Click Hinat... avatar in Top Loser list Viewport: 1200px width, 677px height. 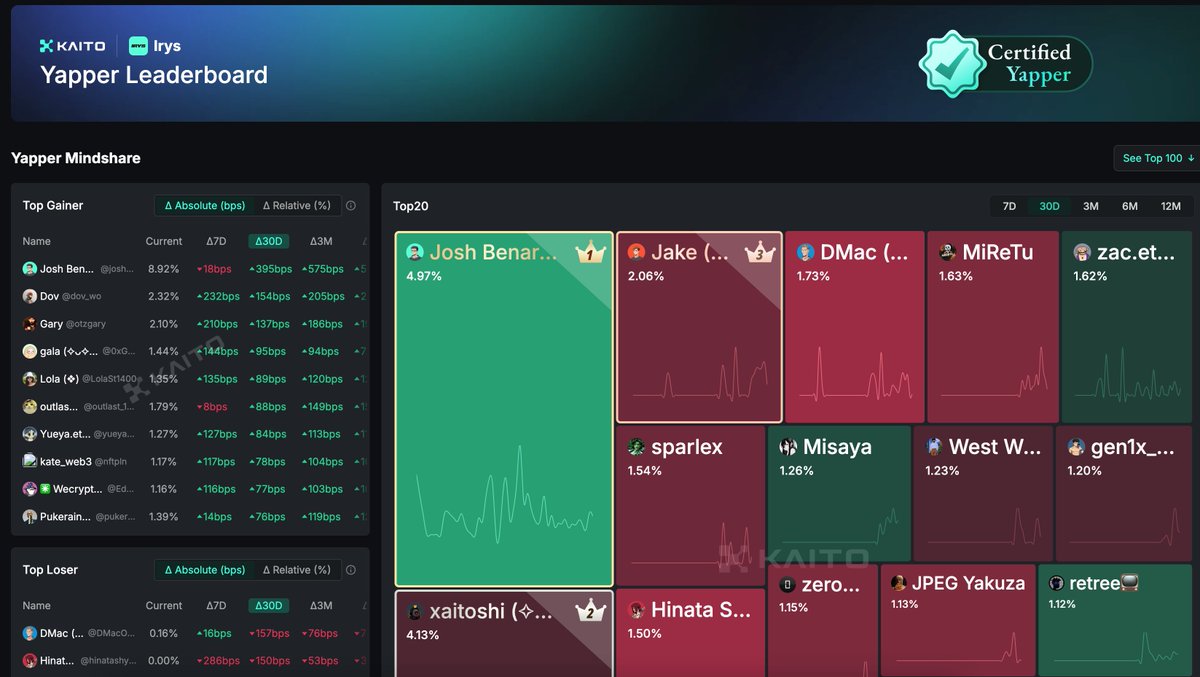pos(30,661)
